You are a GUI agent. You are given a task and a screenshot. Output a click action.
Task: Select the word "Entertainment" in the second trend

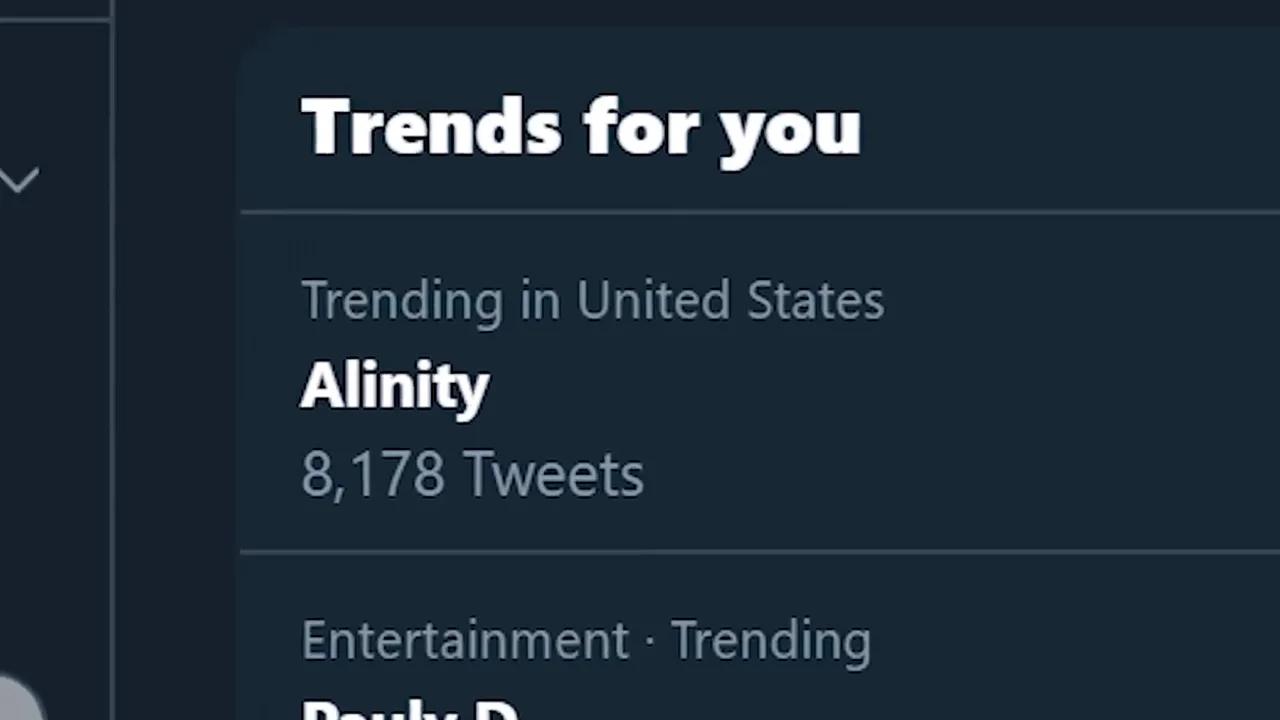pos(465,640)
